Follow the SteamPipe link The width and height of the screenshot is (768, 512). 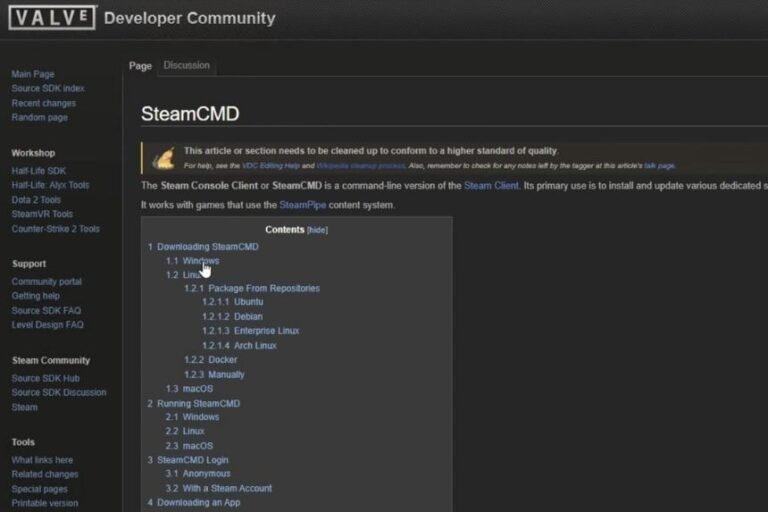point(302,204)
